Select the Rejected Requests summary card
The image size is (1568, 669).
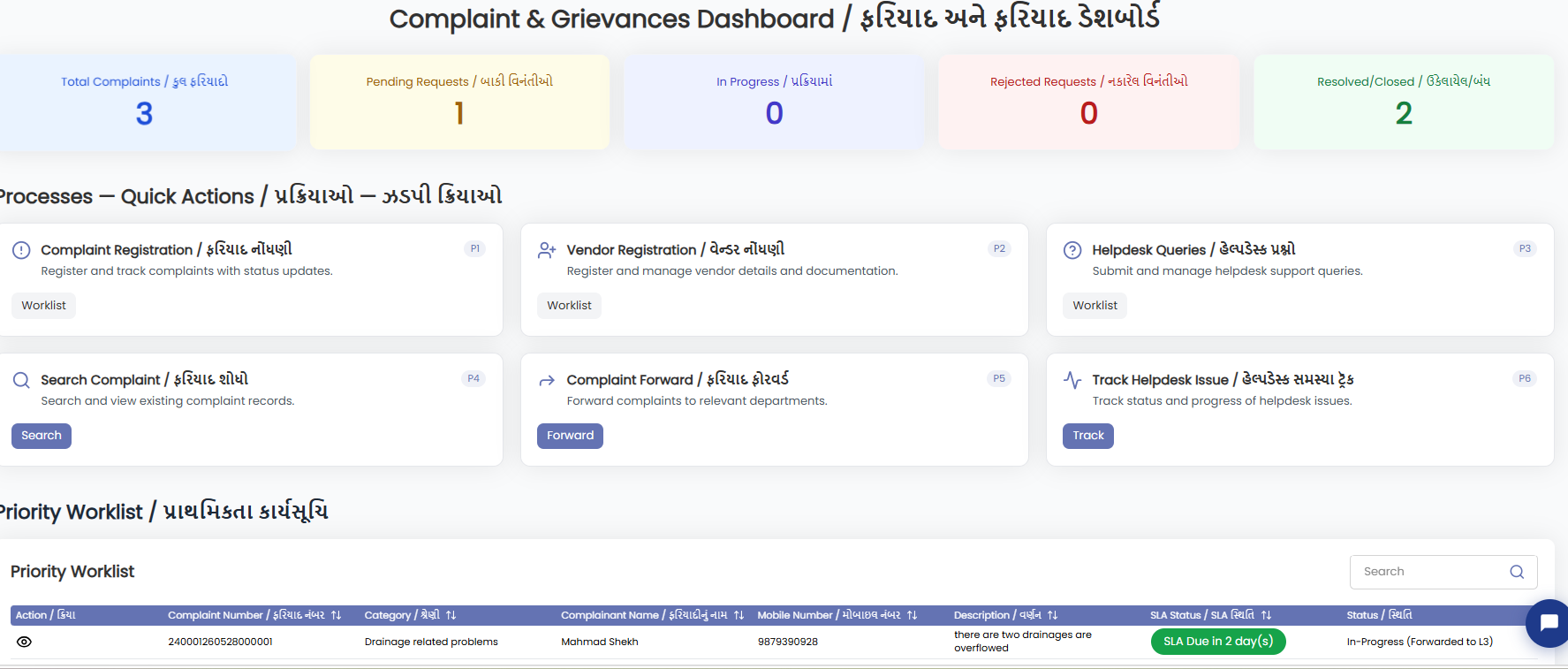[x=1089, y=103]
